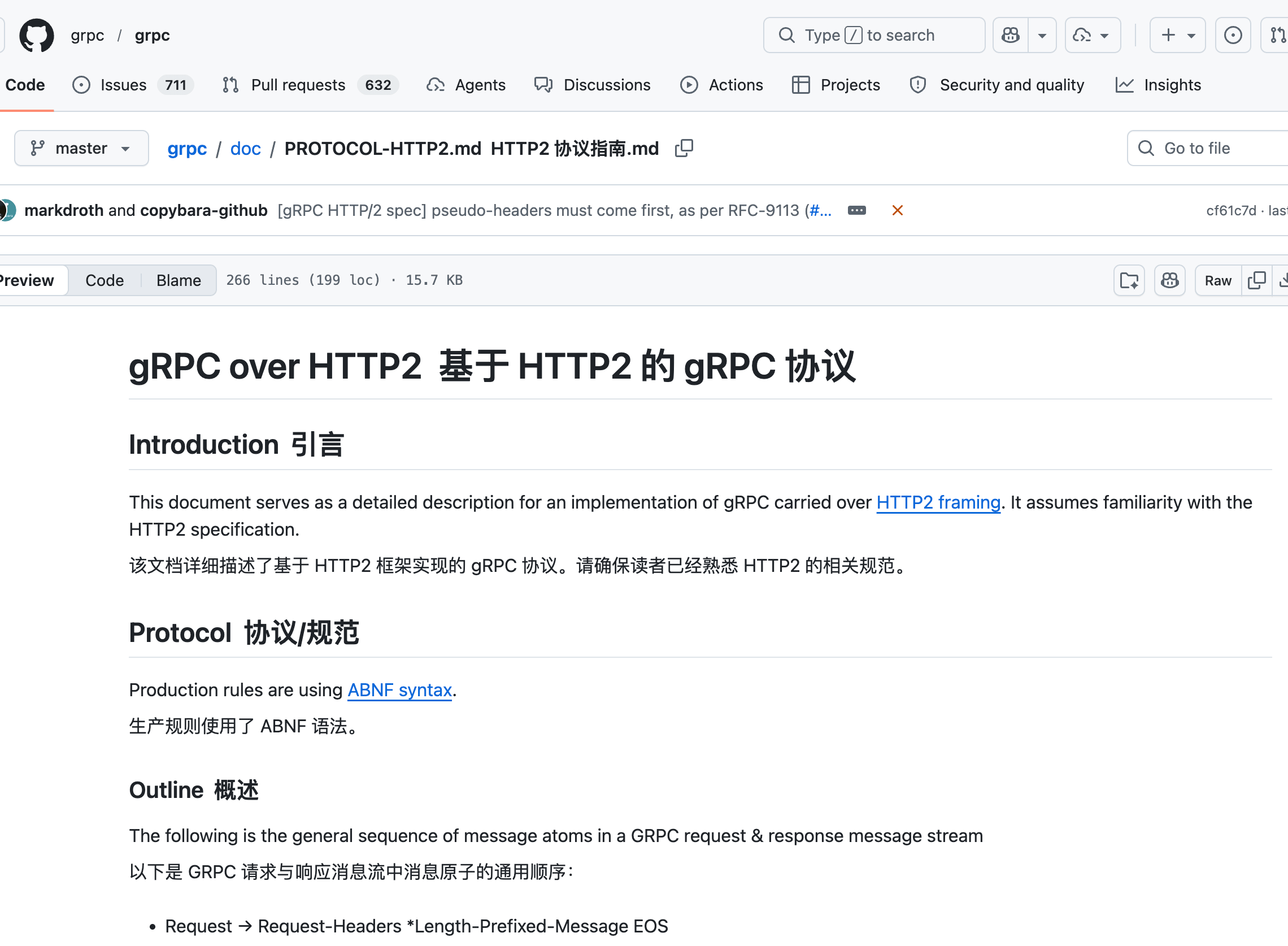Switch to the Code view toggle
The image size is (1288, 946).
point(105,281)
